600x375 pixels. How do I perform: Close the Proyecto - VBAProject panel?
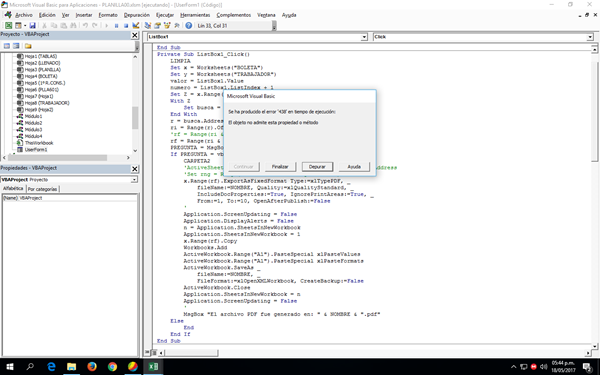pos(135,35)
